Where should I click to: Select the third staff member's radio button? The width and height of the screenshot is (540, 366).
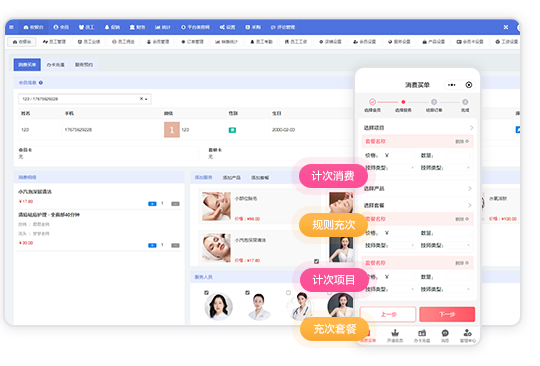288,293
